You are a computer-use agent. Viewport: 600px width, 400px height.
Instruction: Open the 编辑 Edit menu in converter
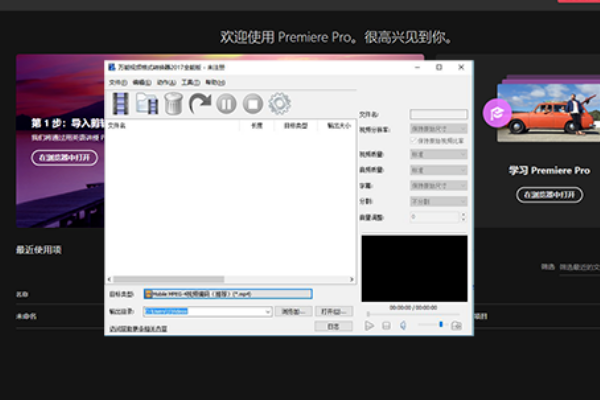pos(142,83)
